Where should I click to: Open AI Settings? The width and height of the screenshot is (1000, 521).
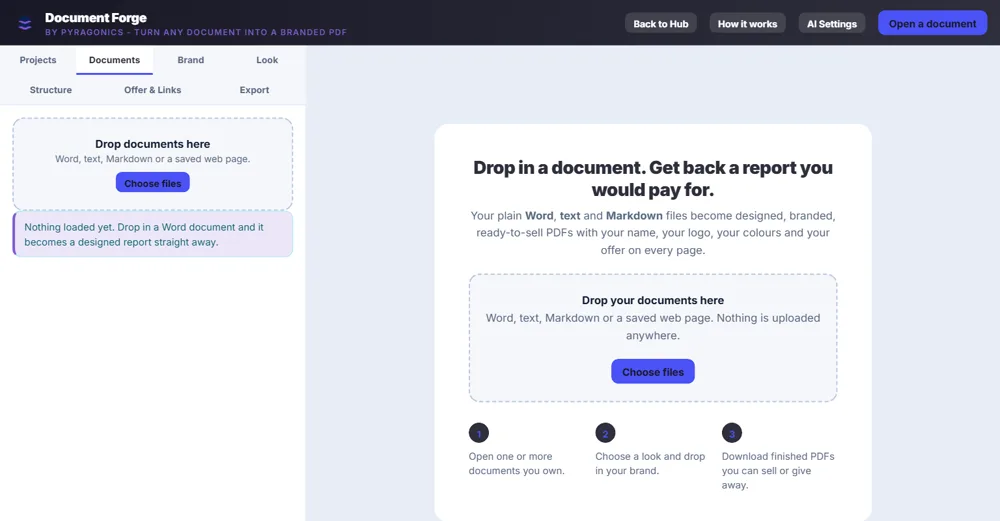[832, 24]
